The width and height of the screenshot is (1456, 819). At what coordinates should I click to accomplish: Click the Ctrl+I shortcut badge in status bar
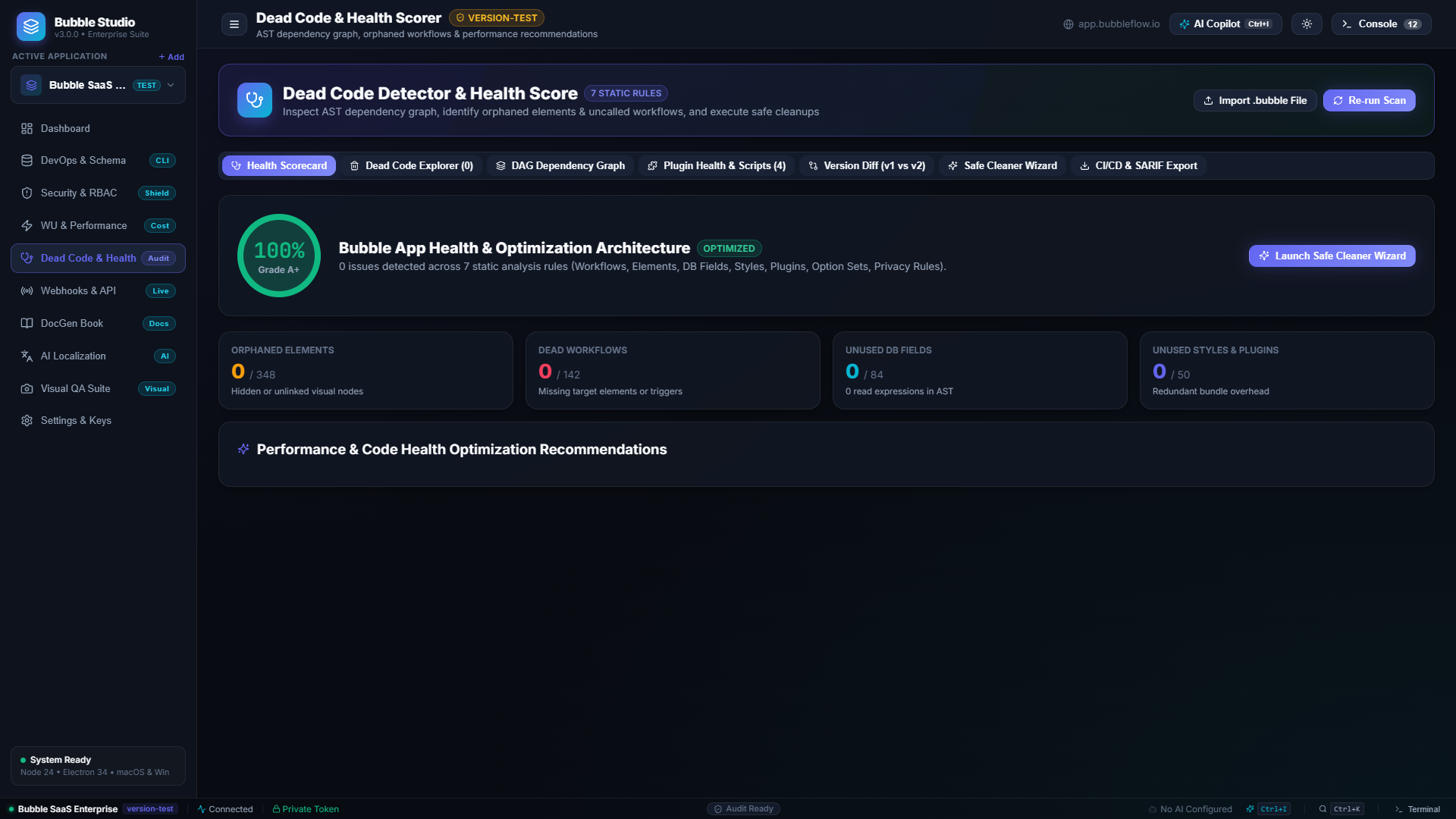tap(1274, 809)
